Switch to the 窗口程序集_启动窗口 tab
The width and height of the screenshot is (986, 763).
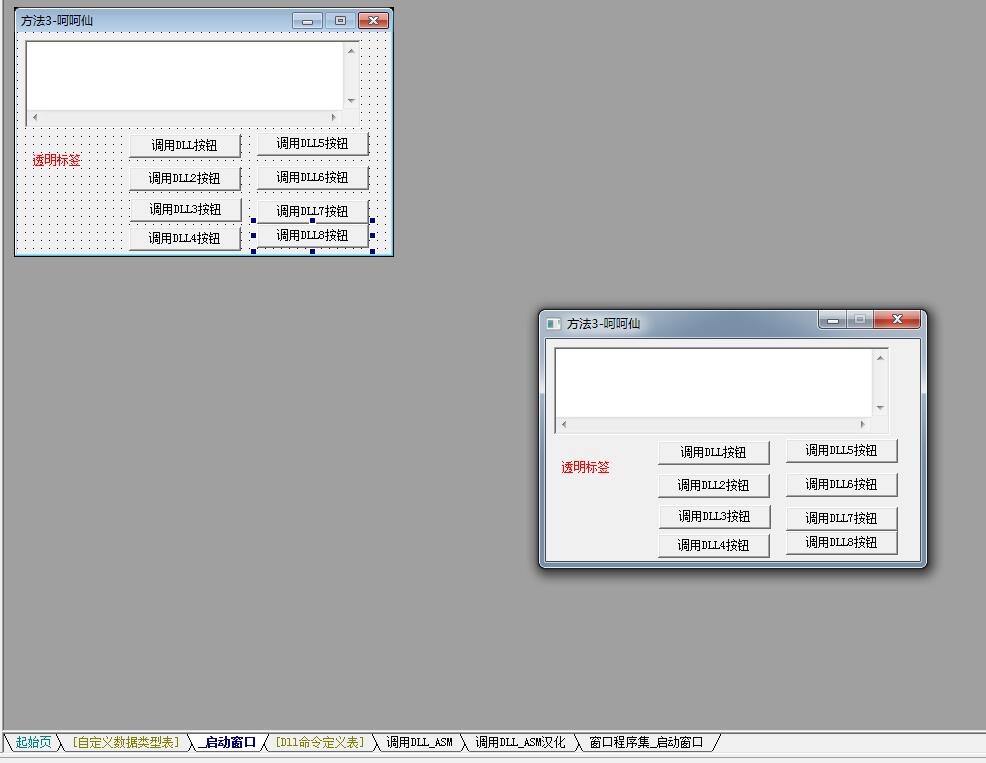pos(646,742)
